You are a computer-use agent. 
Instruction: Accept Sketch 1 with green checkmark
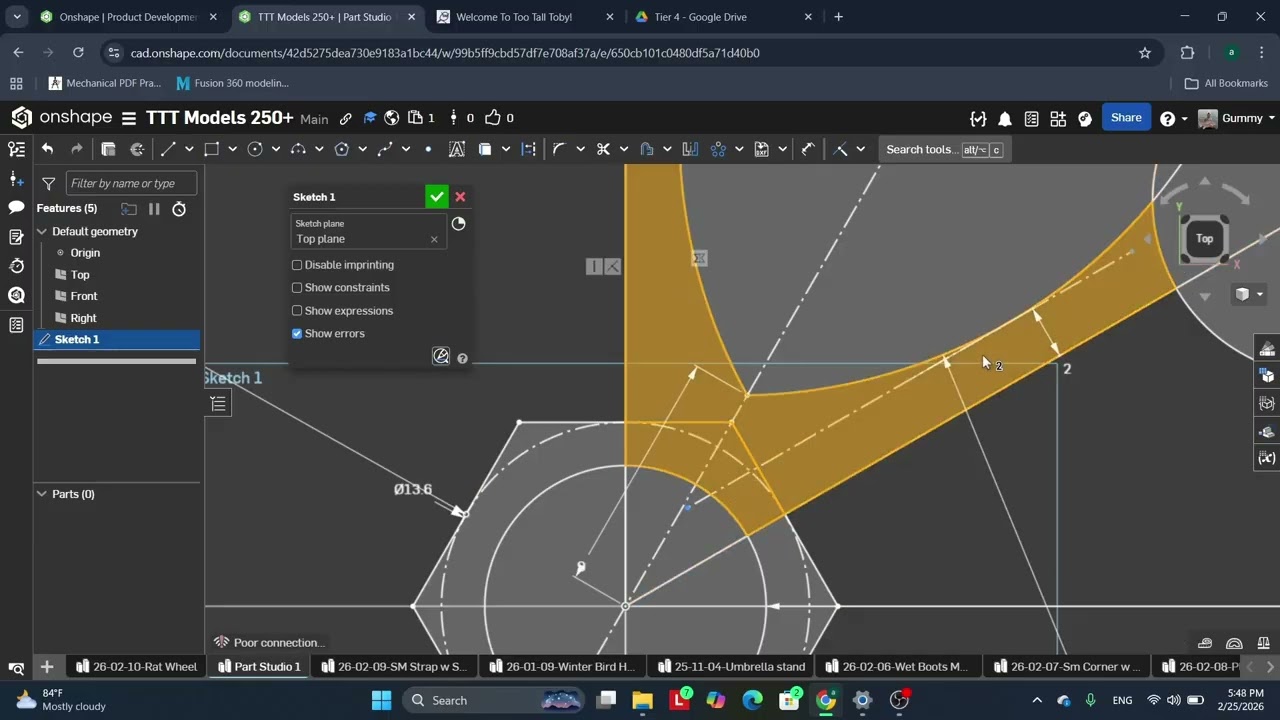tap(436, 197)
